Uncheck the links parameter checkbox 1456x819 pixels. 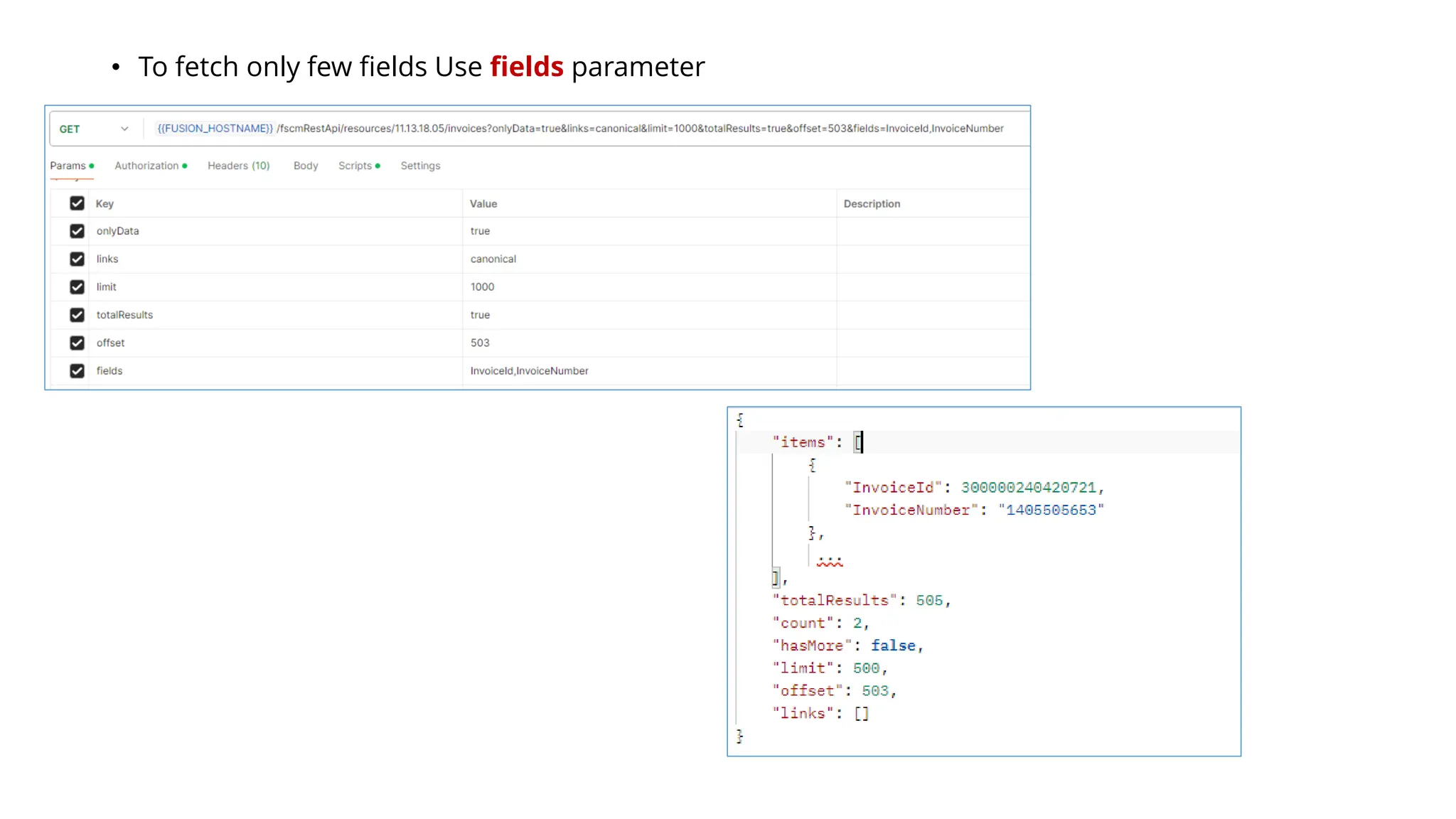click(x=77, y=259)
